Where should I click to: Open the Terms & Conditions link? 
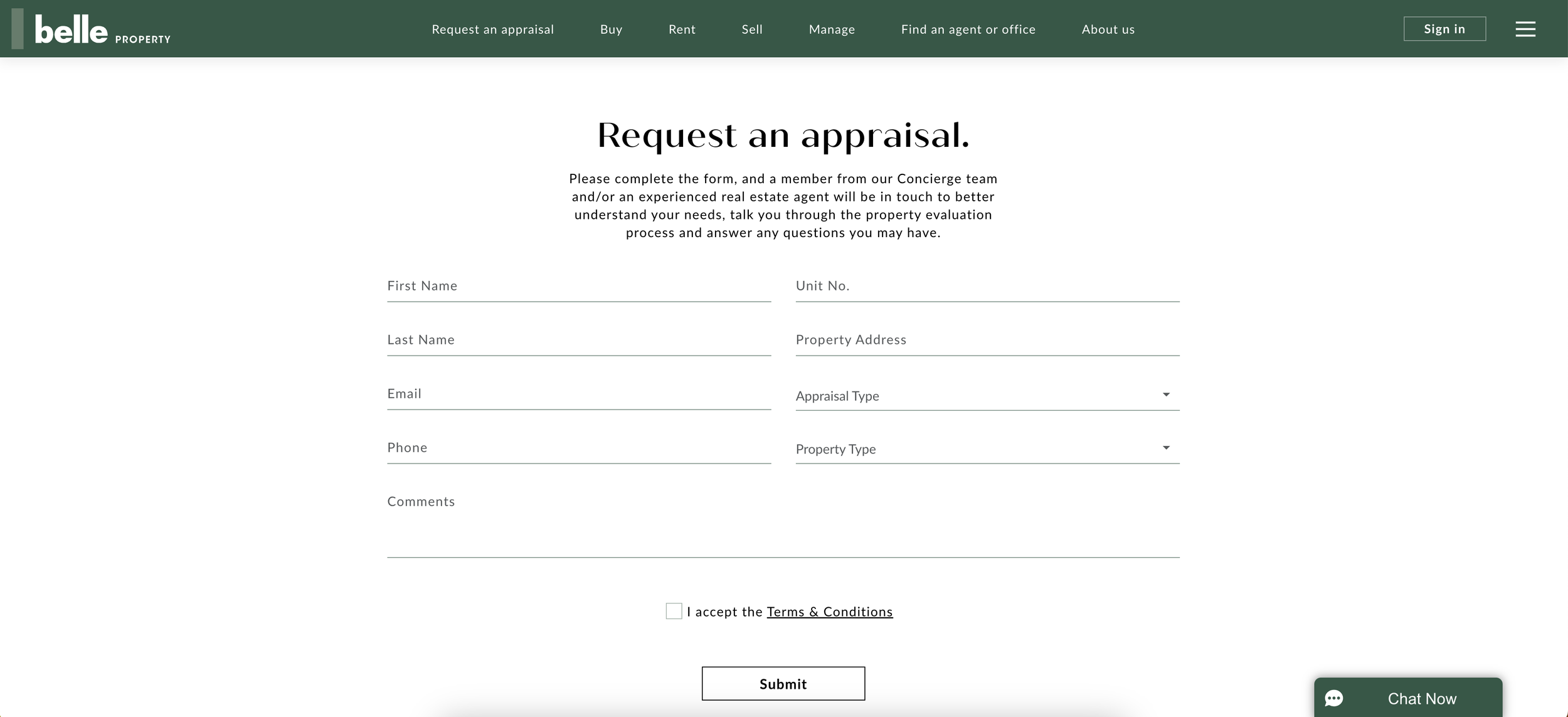(829, 612)
